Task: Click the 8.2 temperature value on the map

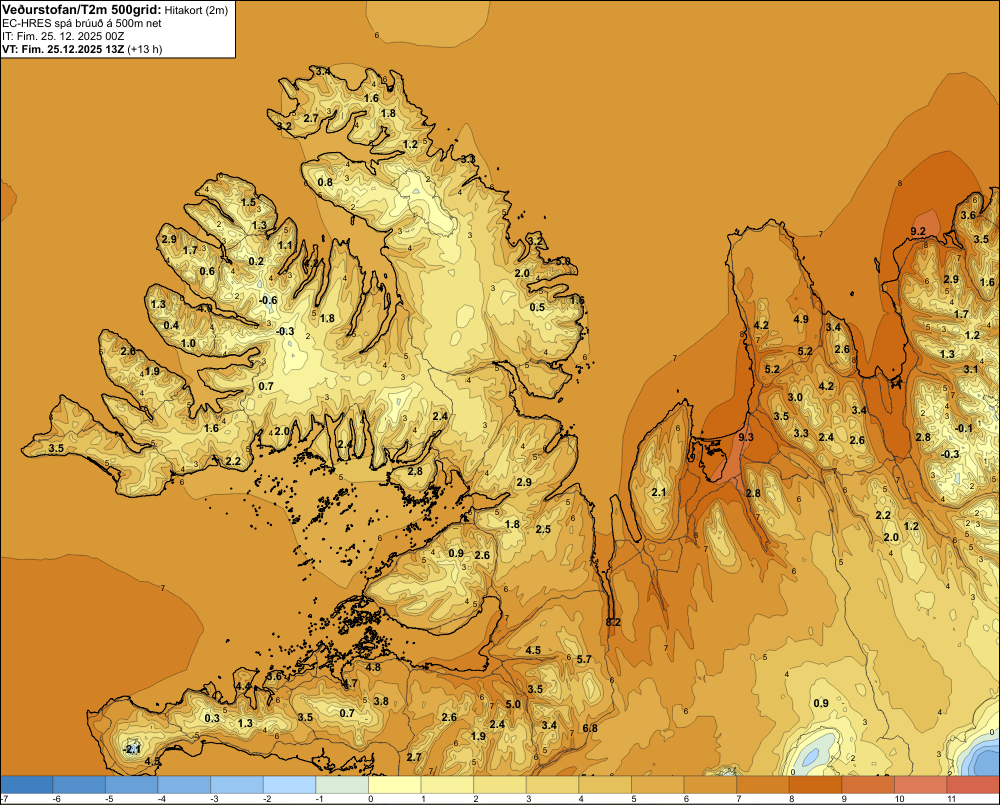Action: 613,621
